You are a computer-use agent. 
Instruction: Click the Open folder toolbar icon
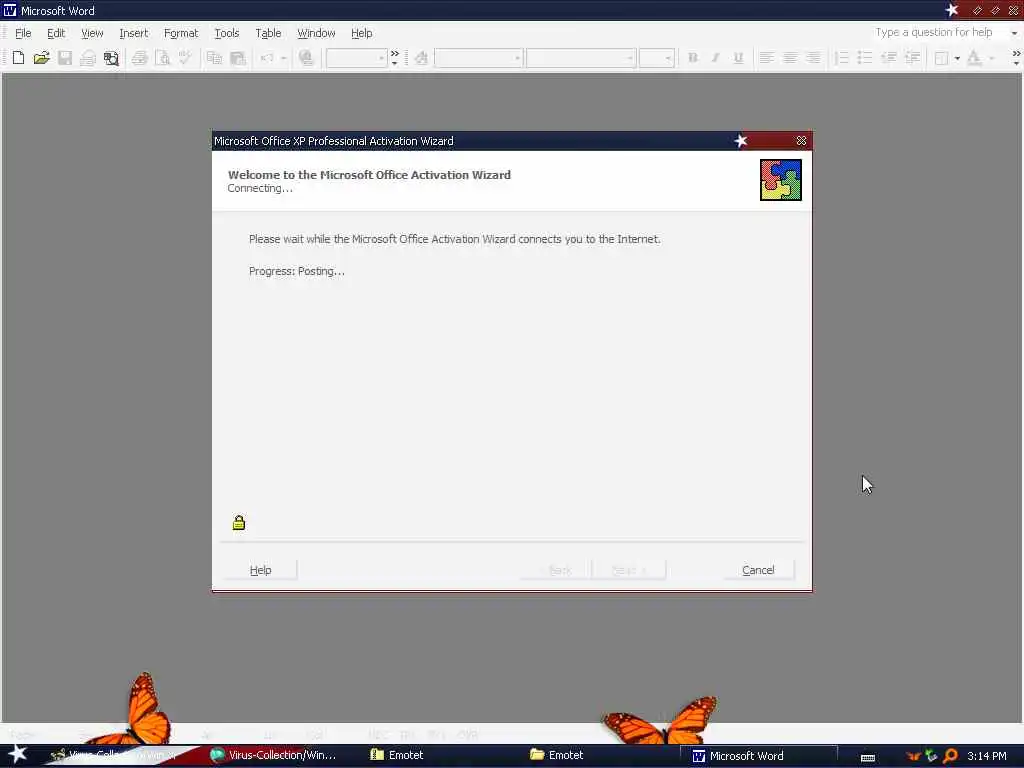(x=42, y=58)
